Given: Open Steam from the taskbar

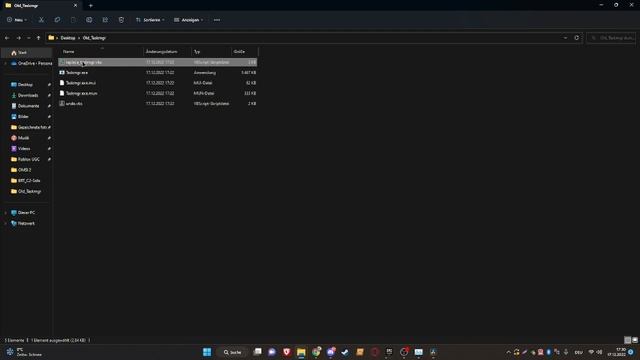Looking at the screenshot, I should 345,352.
